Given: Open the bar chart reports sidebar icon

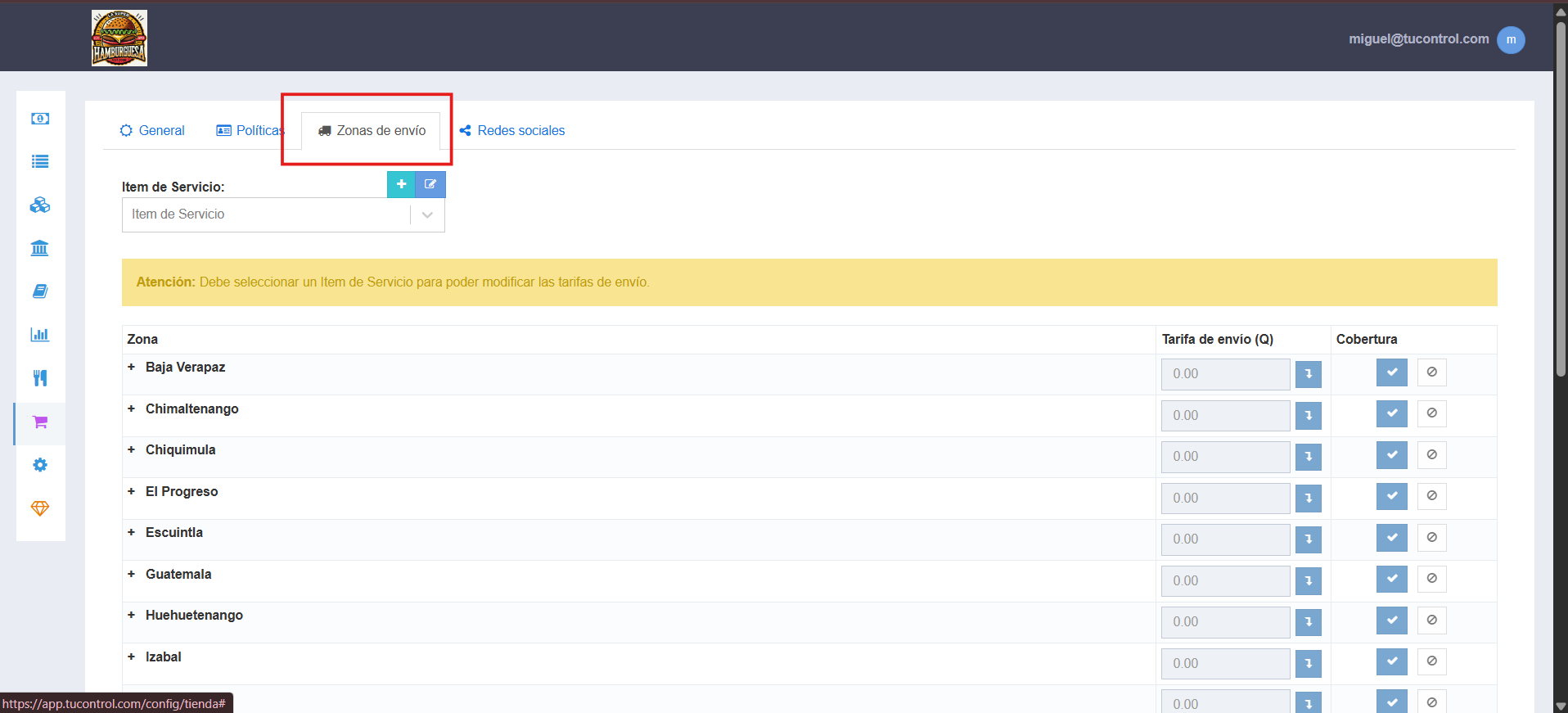Looking at the screenshot, I should click(x=40, y=334).
